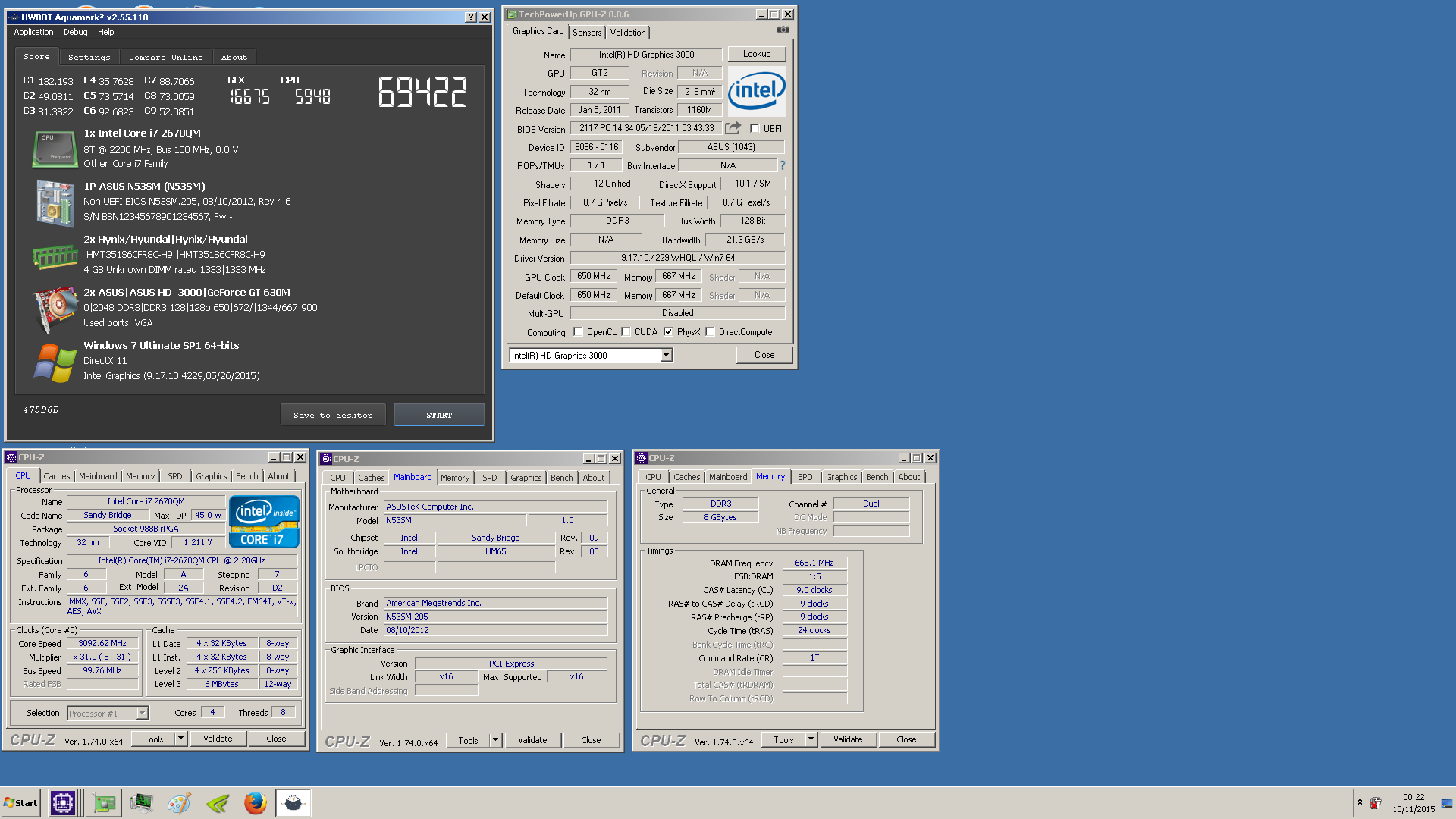This screenshot has width=1456, height=819.
Task: Click the total score 69422 display
Action: 422,93
